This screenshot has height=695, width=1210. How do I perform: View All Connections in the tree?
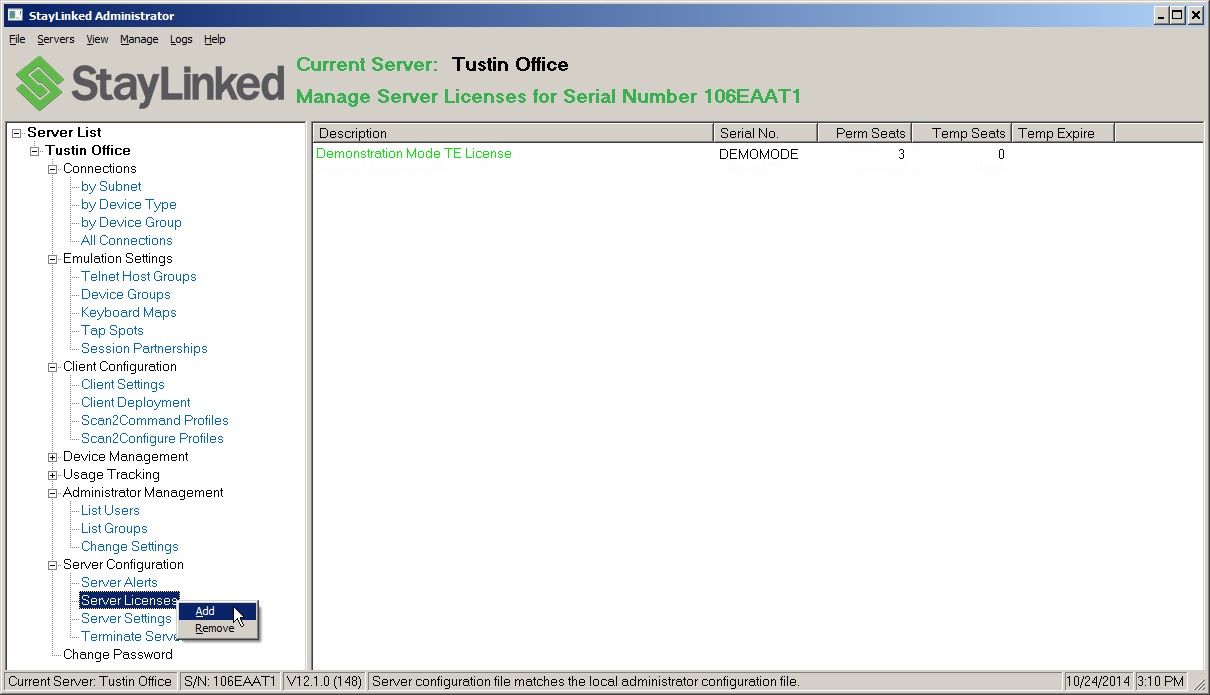[x=125, y=240]
